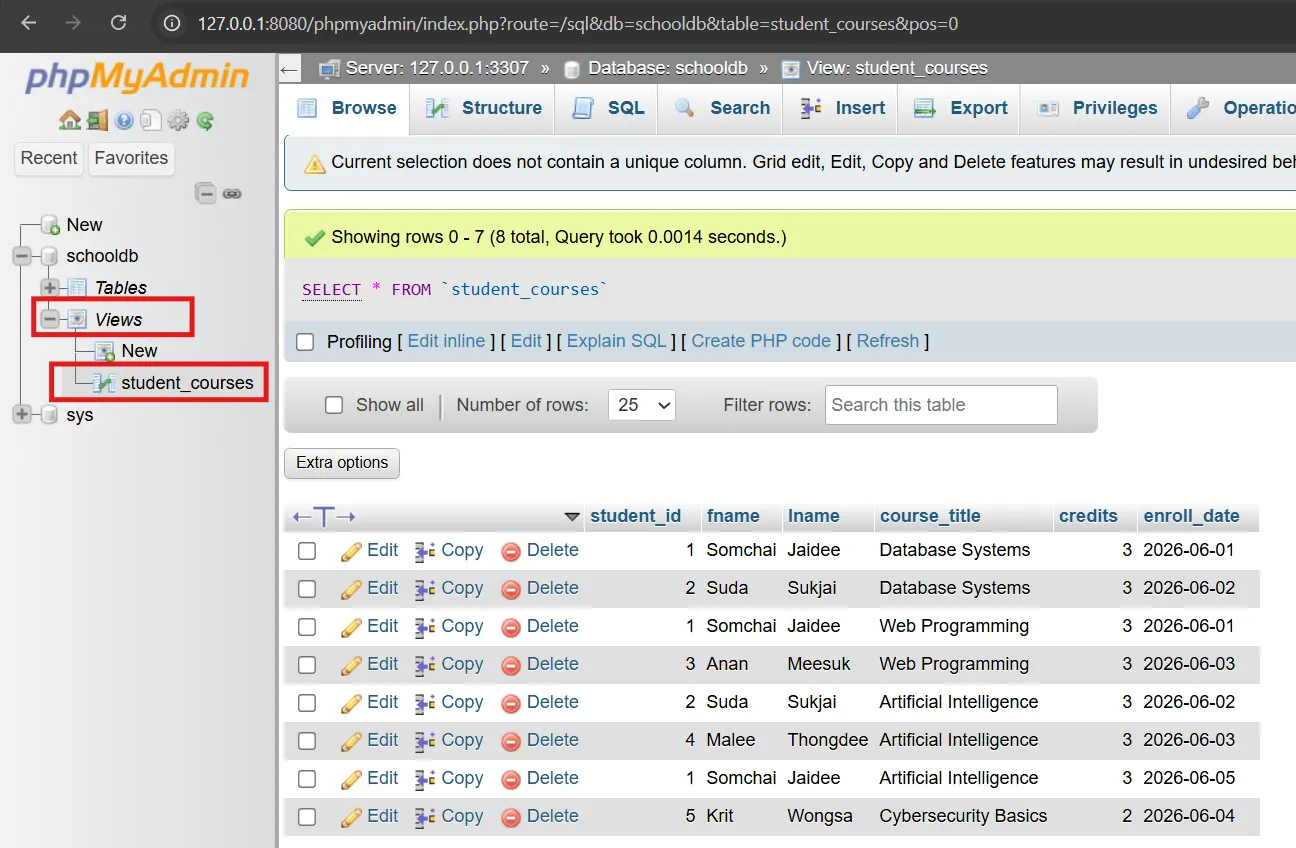Open the column options dropdown triangle
The width and height of the screenshot is (1296, 848).
(x=572, y=517)
